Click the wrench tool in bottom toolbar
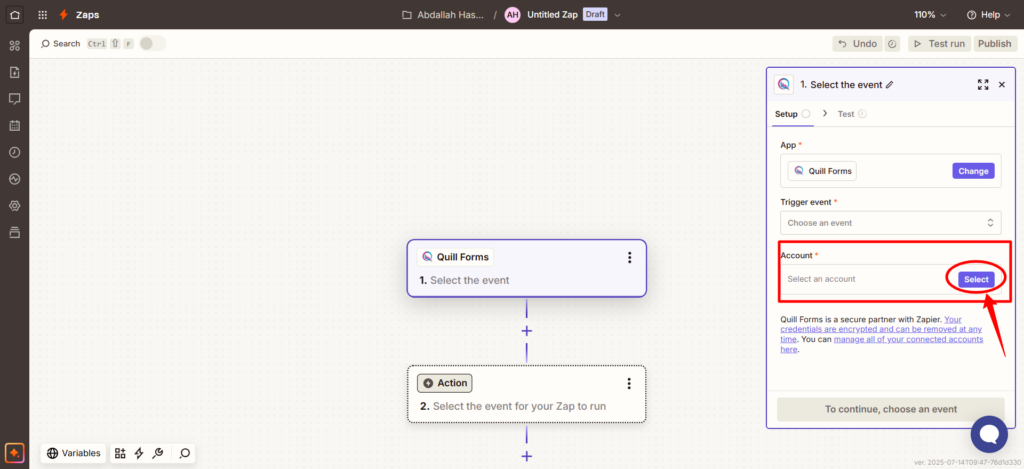The width and height of the screenshot is (1024, 469). click(157, 453)
